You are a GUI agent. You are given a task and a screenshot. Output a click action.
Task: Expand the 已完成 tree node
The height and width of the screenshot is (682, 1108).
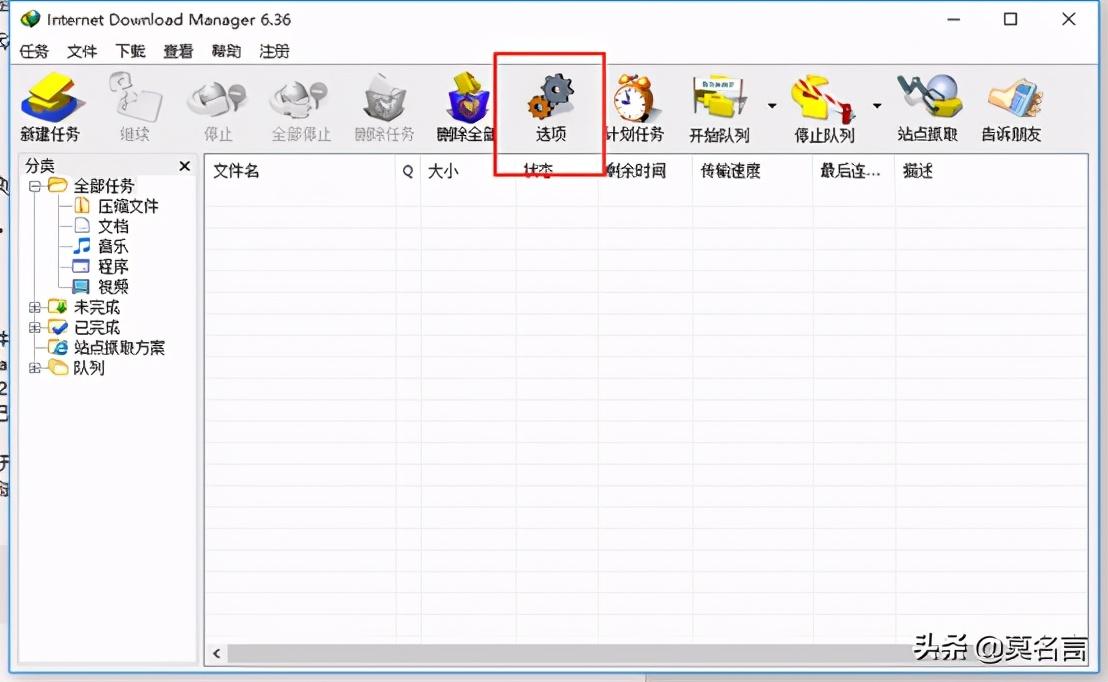[x=34, y=328]
